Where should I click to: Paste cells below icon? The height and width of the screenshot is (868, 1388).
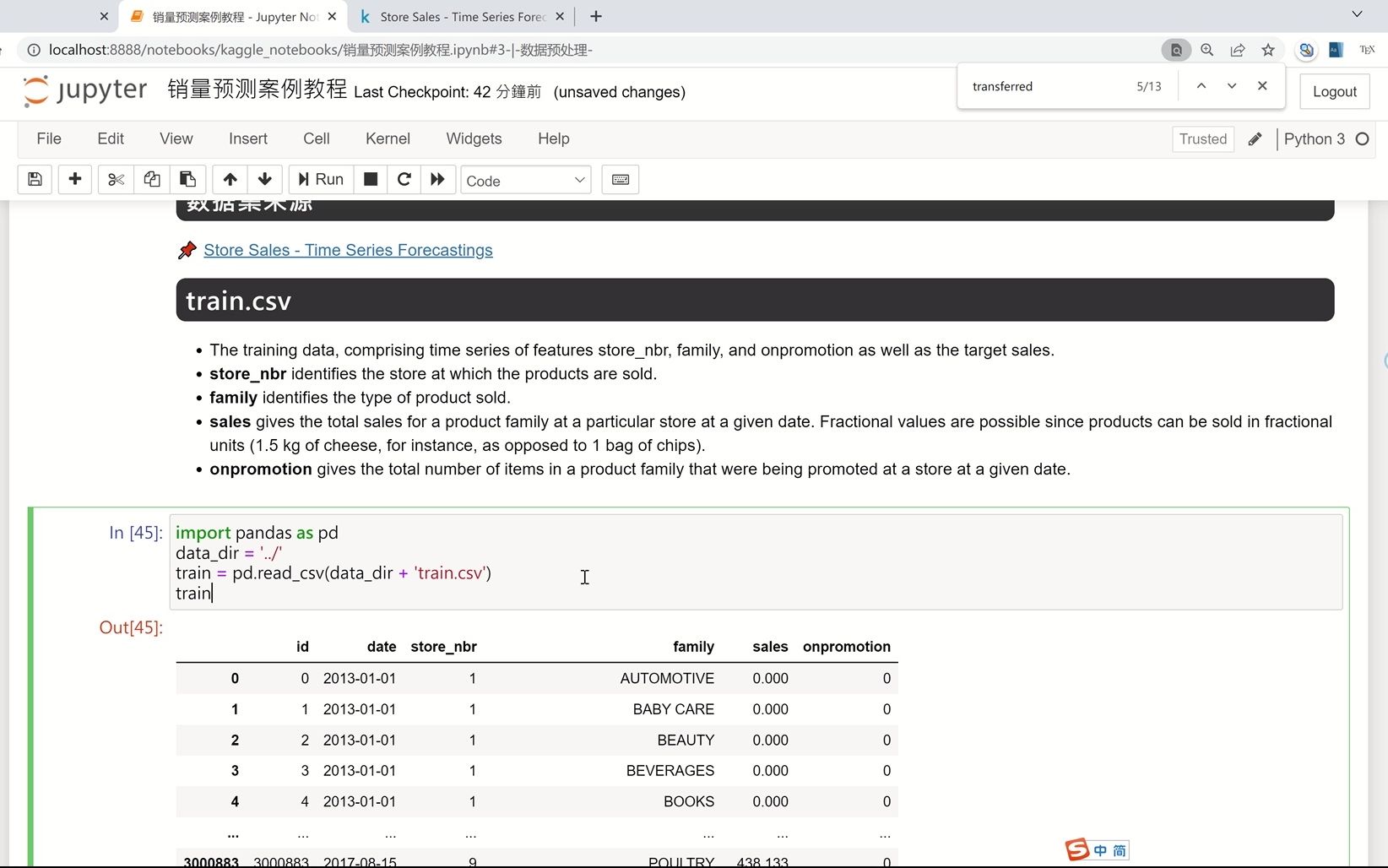[x=187, y=179]
